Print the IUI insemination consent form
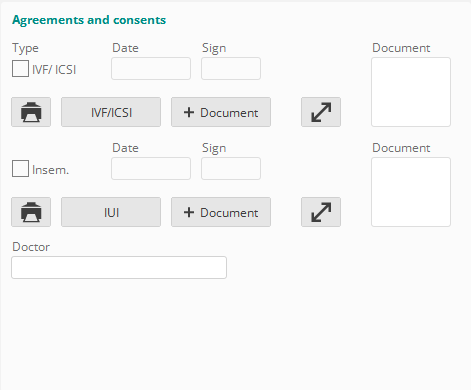Screen dimensions: 471x390 click(31, 212)
